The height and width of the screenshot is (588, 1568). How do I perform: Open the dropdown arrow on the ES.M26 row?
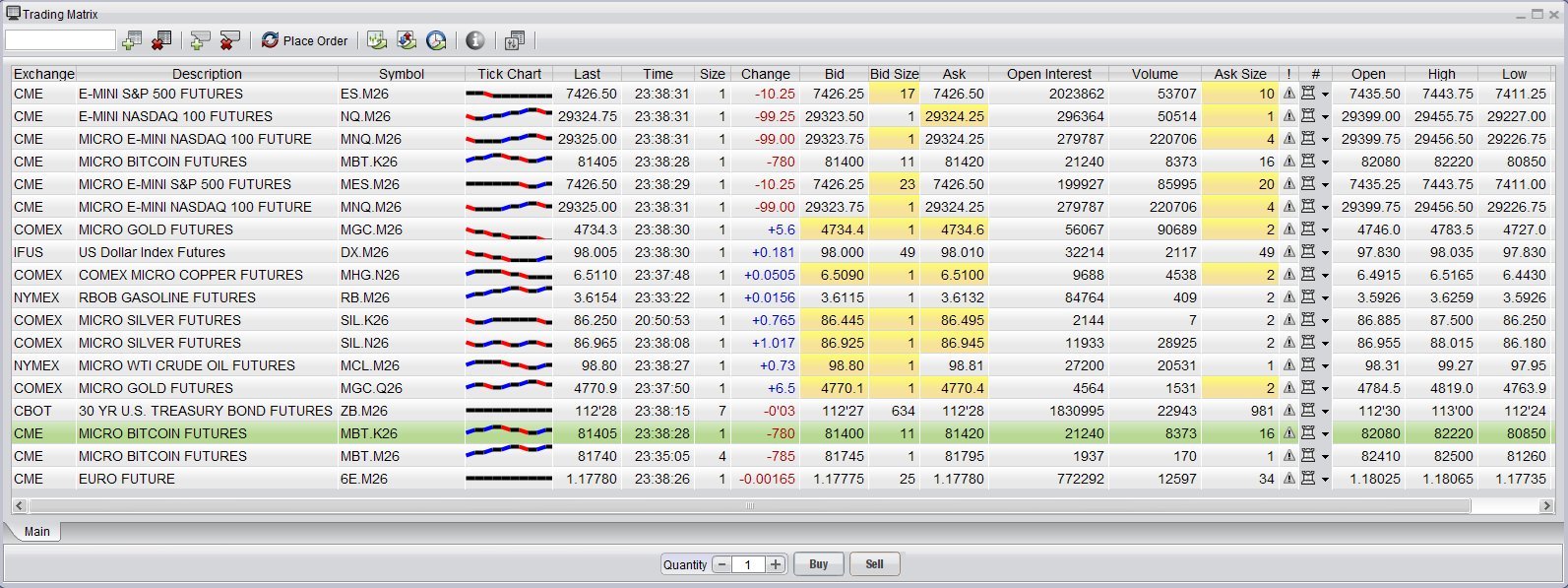1325,95
